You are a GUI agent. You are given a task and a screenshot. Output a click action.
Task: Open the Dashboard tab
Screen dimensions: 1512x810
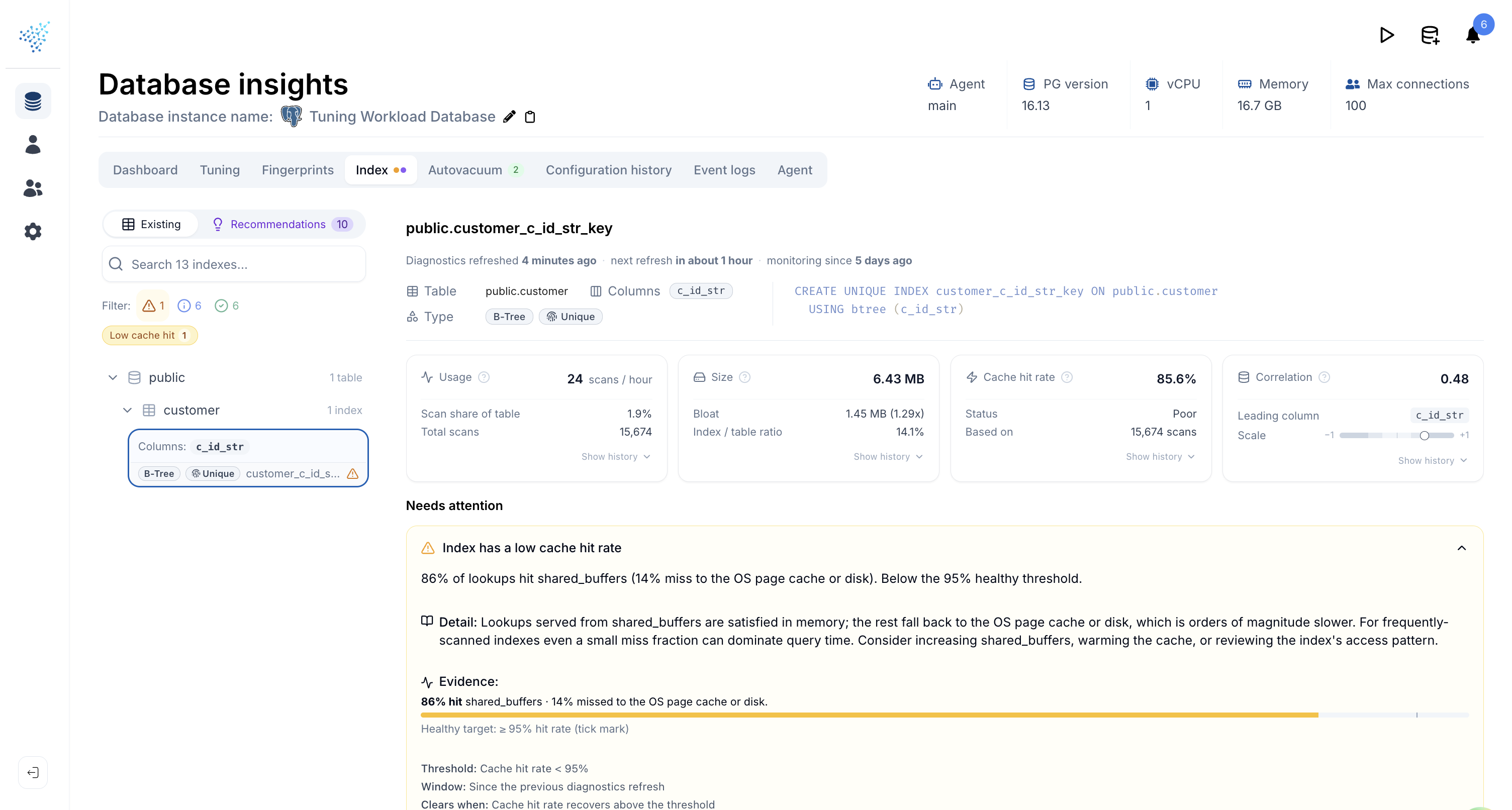[145, 170]
